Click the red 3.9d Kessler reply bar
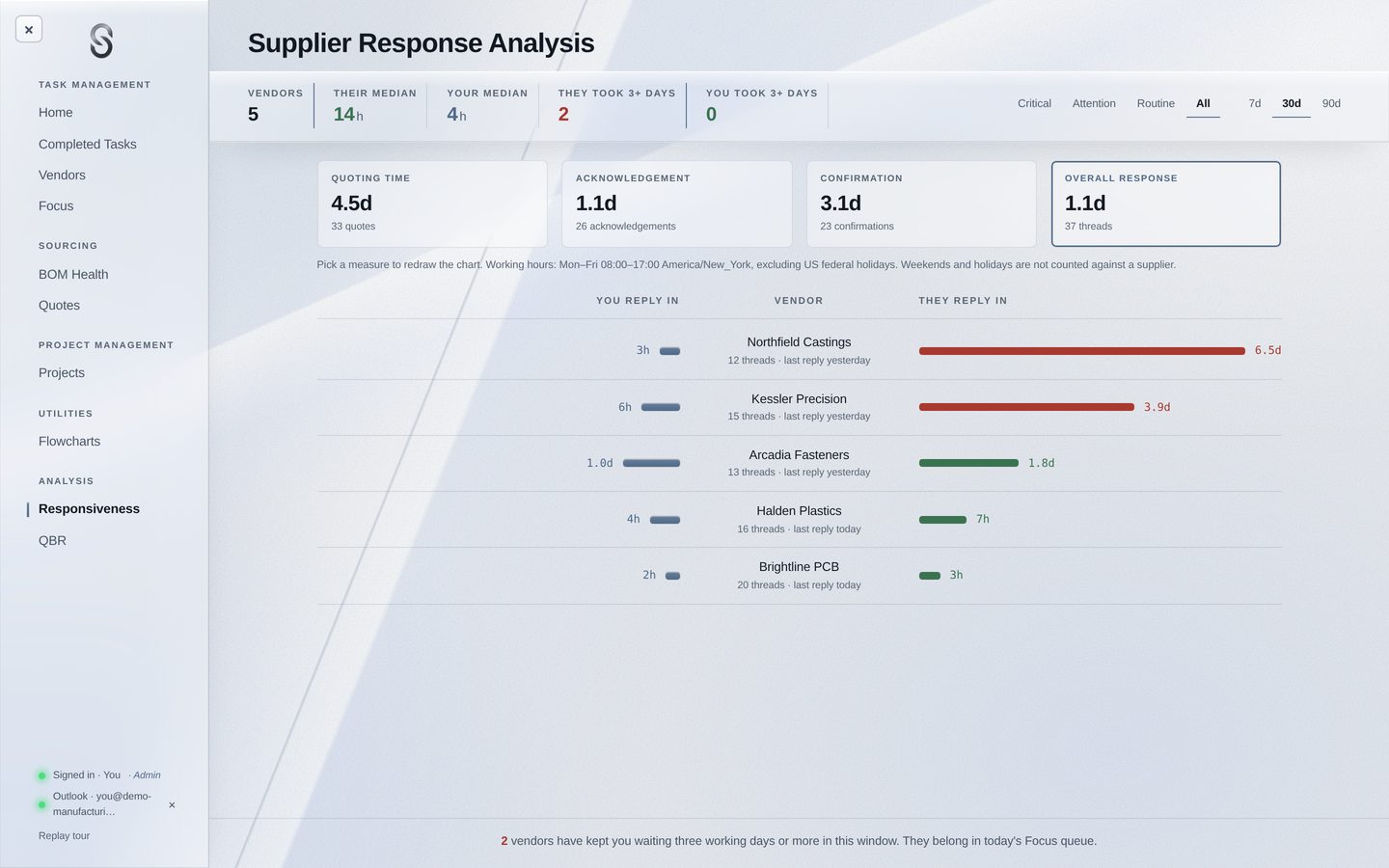Screen dimensions: 1389x868 click(1026, 407)
